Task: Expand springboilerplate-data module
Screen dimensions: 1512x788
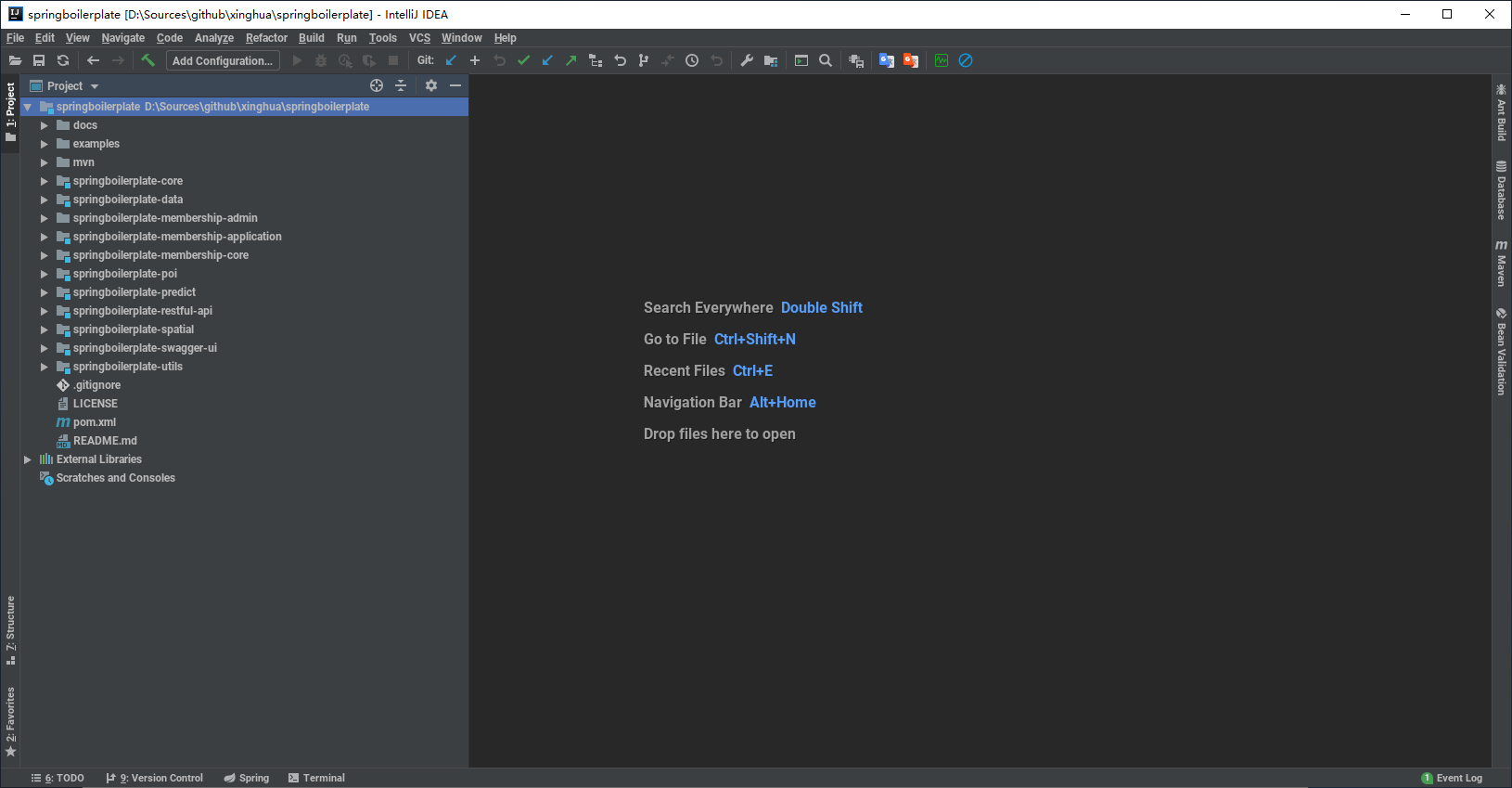Action: pyautogui.click(x=44, y=200)
